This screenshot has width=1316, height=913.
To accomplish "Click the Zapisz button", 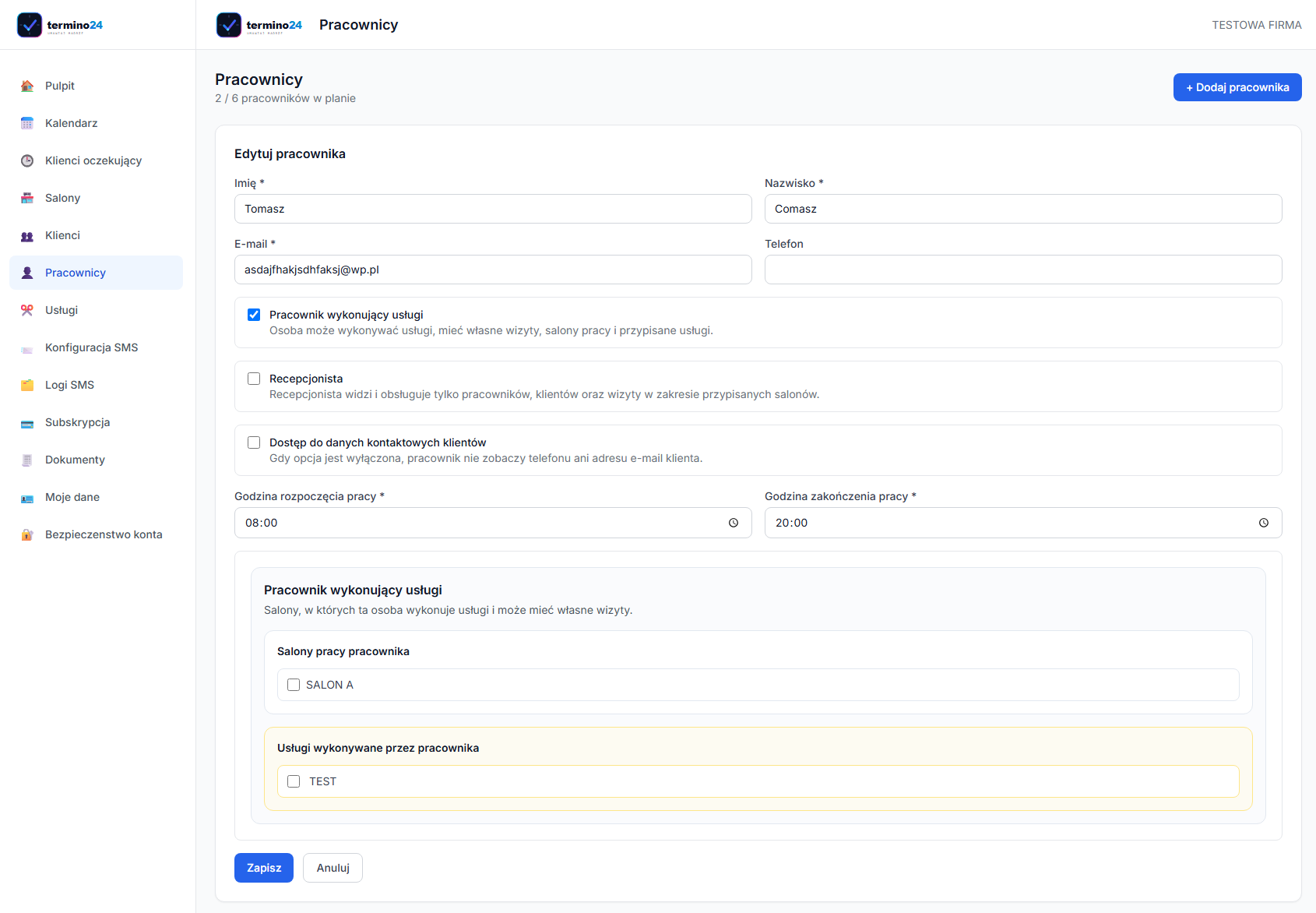I will [264, 868].
